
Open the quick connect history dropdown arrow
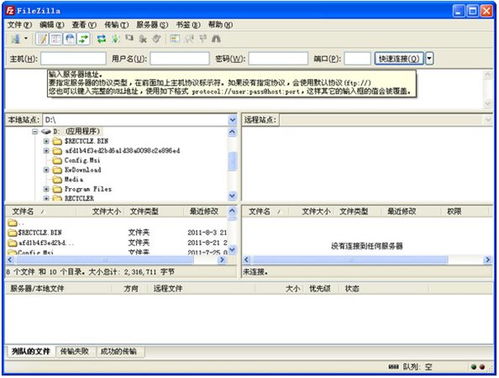click(429, 59)
